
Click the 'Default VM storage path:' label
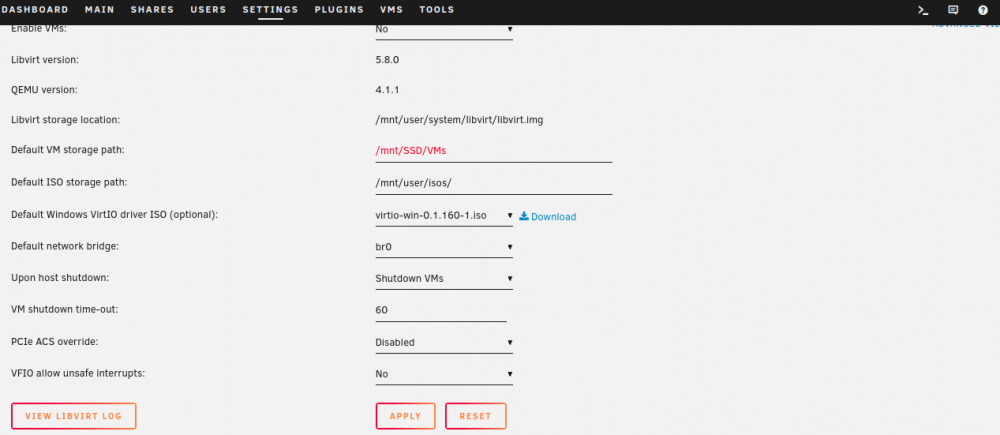point(68,150)
